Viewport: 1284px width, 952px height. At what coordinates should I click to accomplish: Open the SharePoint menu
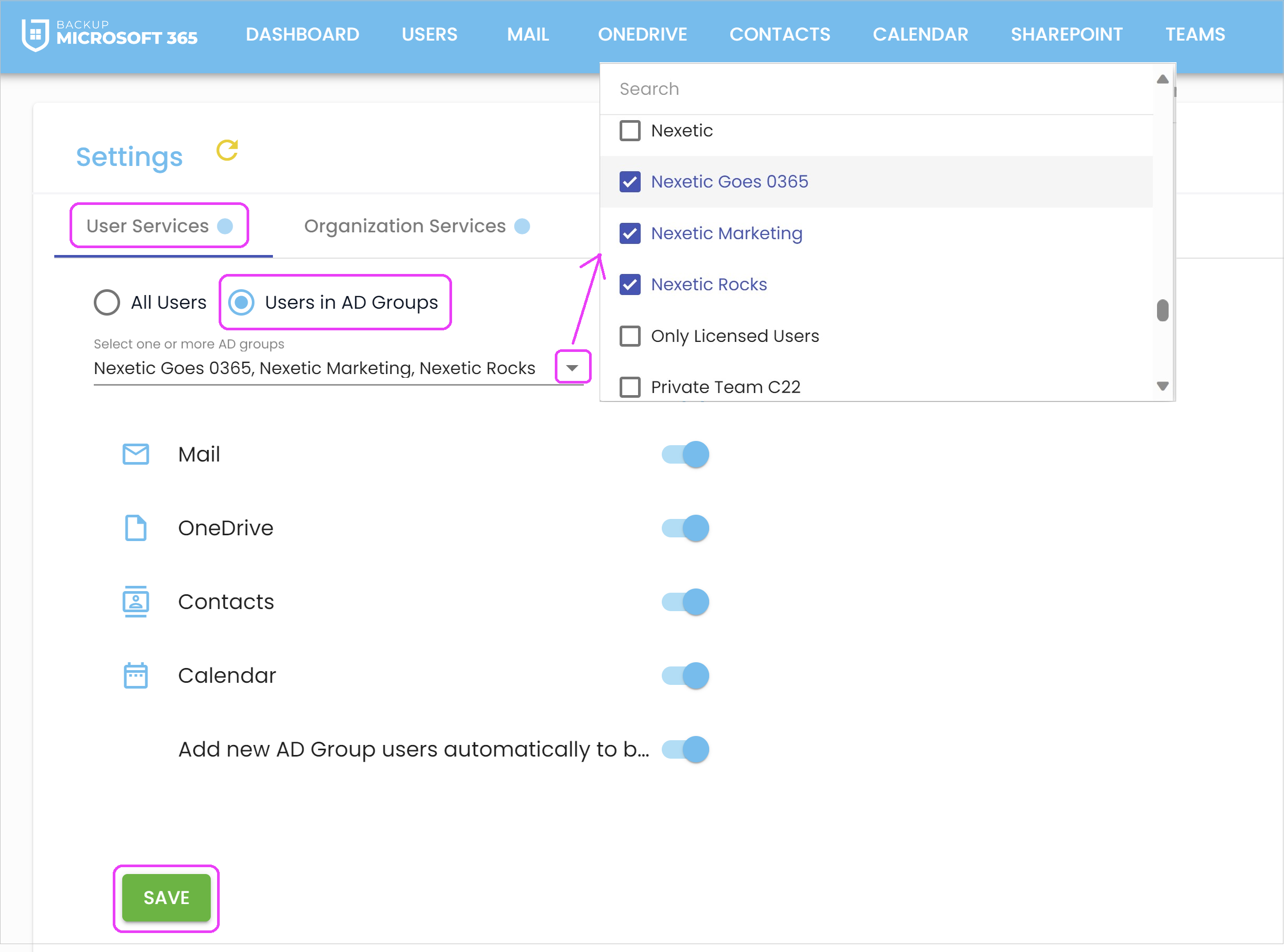(1067, 35)
